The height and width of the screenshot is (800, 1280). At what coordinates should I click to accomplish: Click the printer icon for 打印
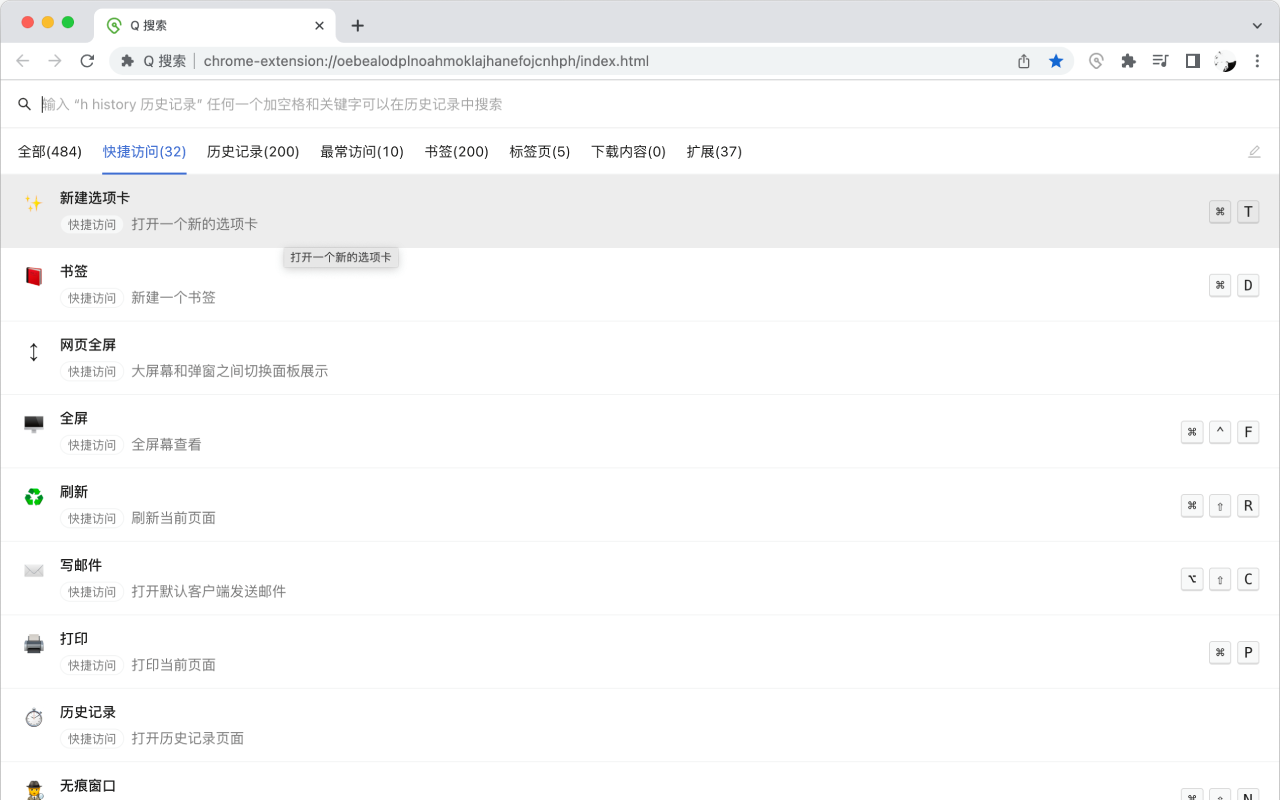(x=34, y=644)
